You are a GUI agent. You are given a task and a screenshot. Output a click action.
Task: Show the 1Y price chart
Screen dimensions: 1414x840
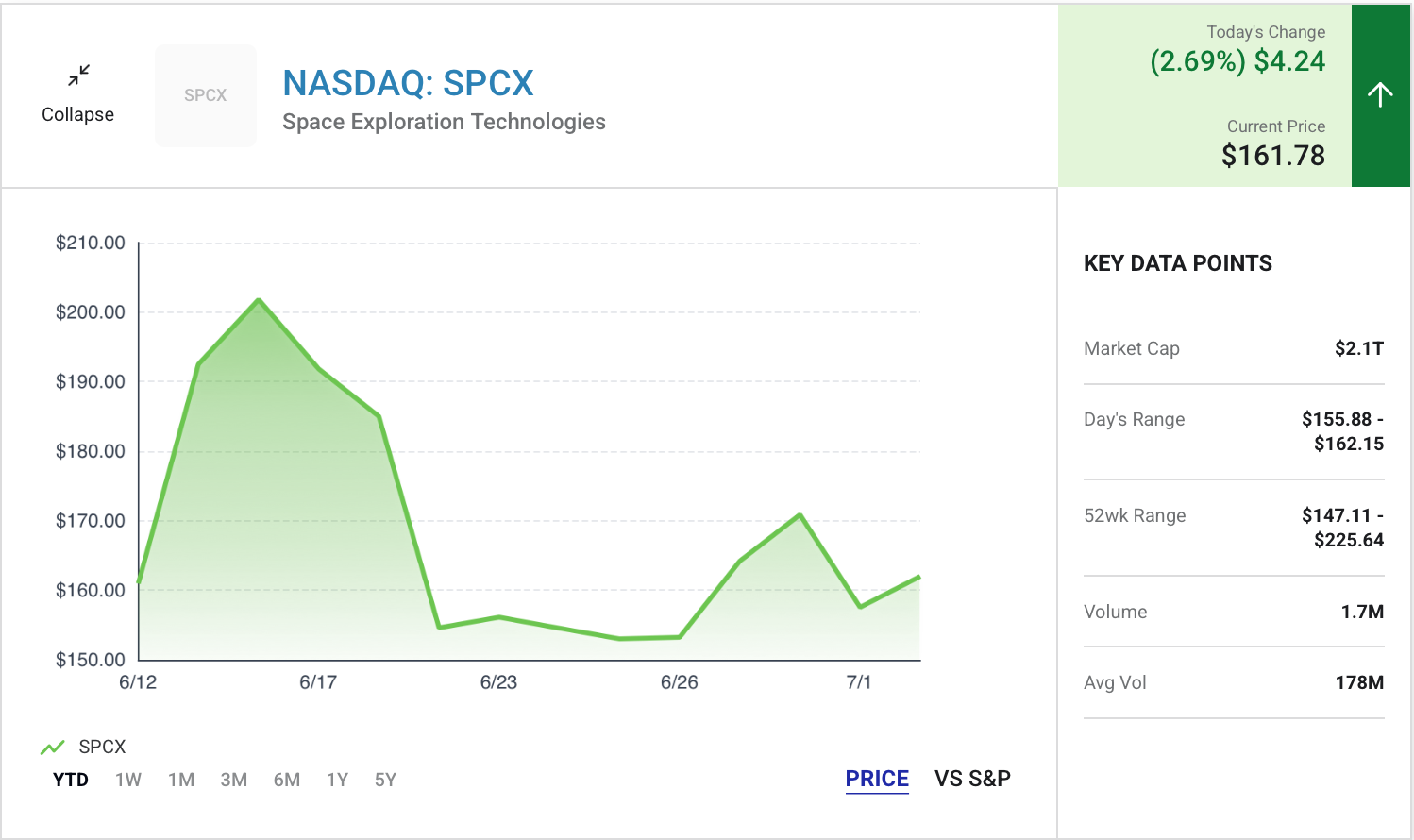click(x=337, y=780)
